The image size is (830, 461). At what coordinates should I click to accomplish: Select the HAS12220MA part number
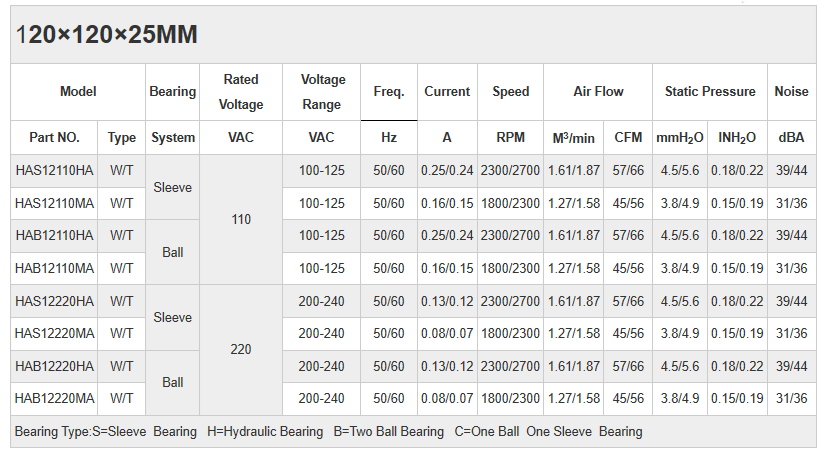coord(55,333)
